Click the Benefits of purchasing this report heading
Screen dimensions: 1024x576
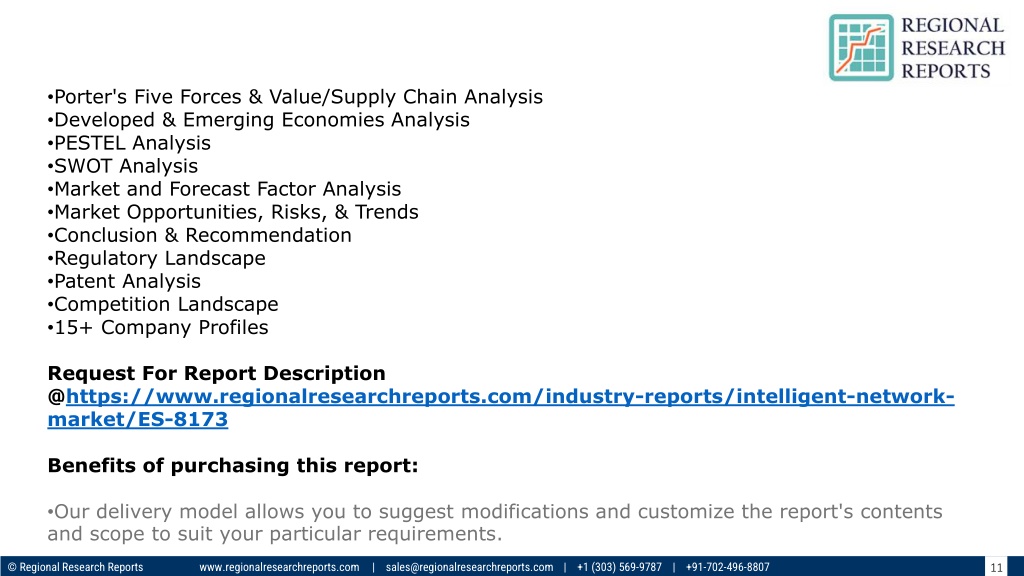pyautogui.click(x=232, y=466)
